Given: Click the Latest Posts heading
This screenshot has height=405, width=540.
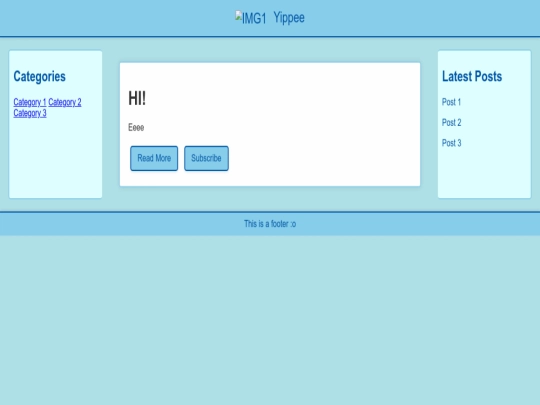Looking at the screenshot, I should pos(472,76).
